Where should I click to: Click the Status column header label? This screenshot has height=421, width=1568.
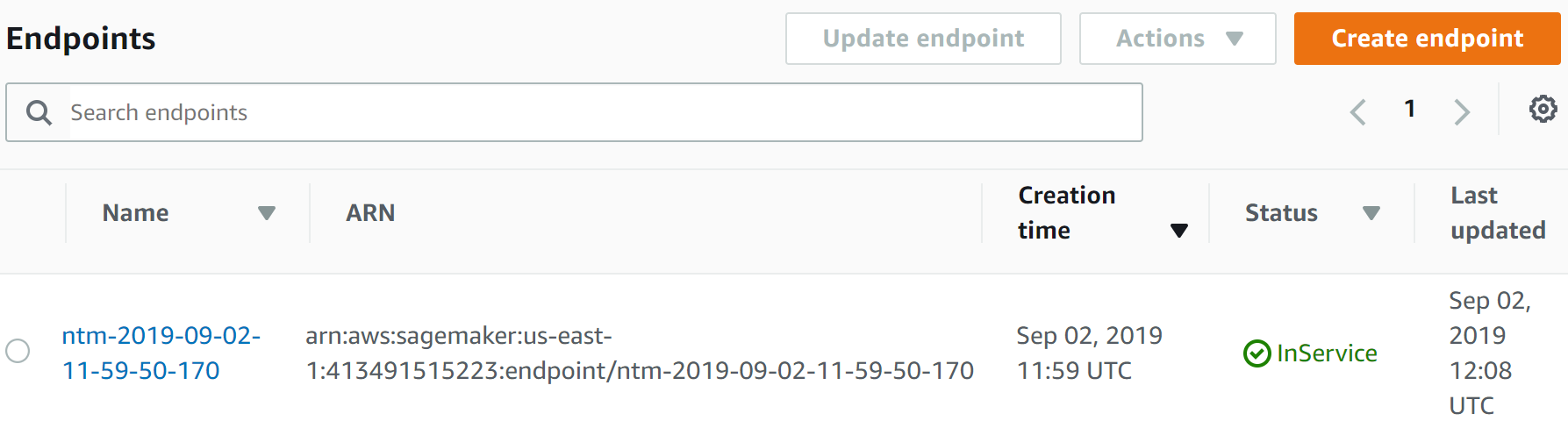[1281, 213]
